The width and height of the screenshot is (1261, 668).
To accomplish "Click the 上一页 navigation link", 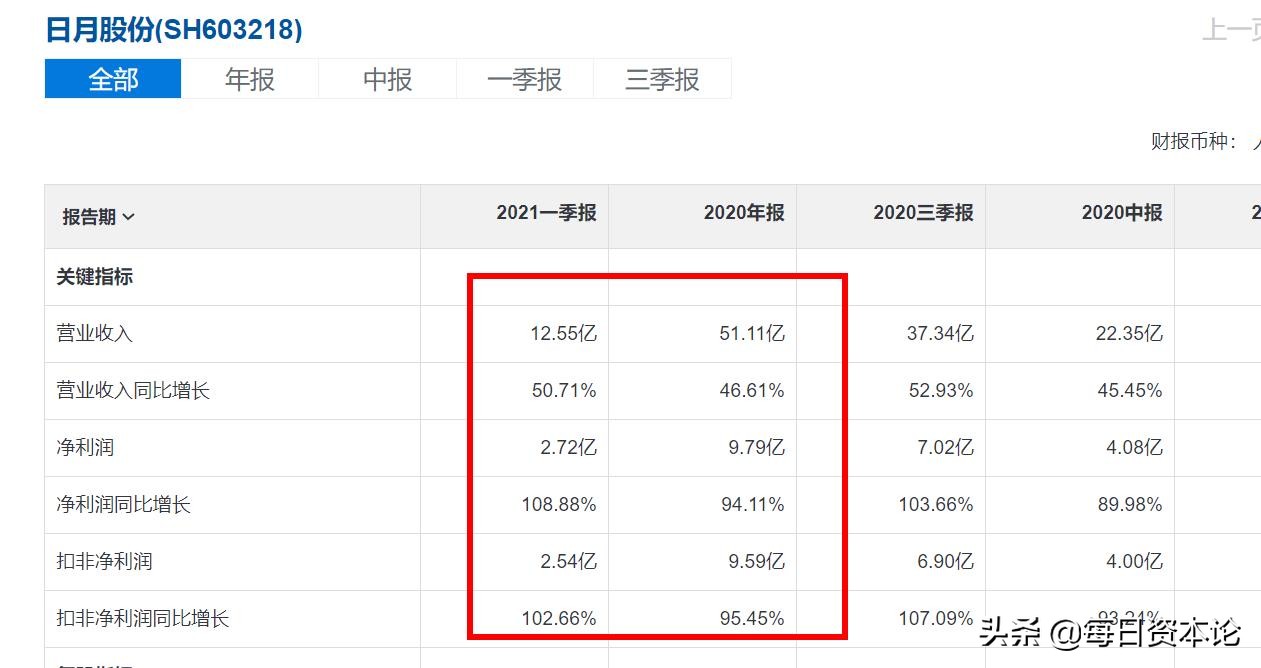I will pyautogui.click(x=1231, y=31).
